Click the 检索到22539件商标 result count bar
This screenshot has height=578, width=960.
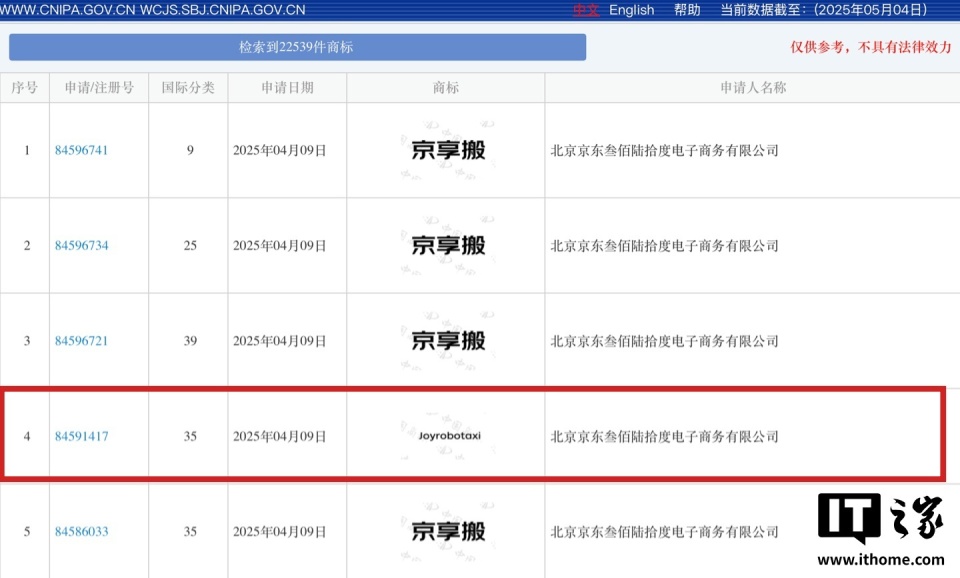pos(298,47)
